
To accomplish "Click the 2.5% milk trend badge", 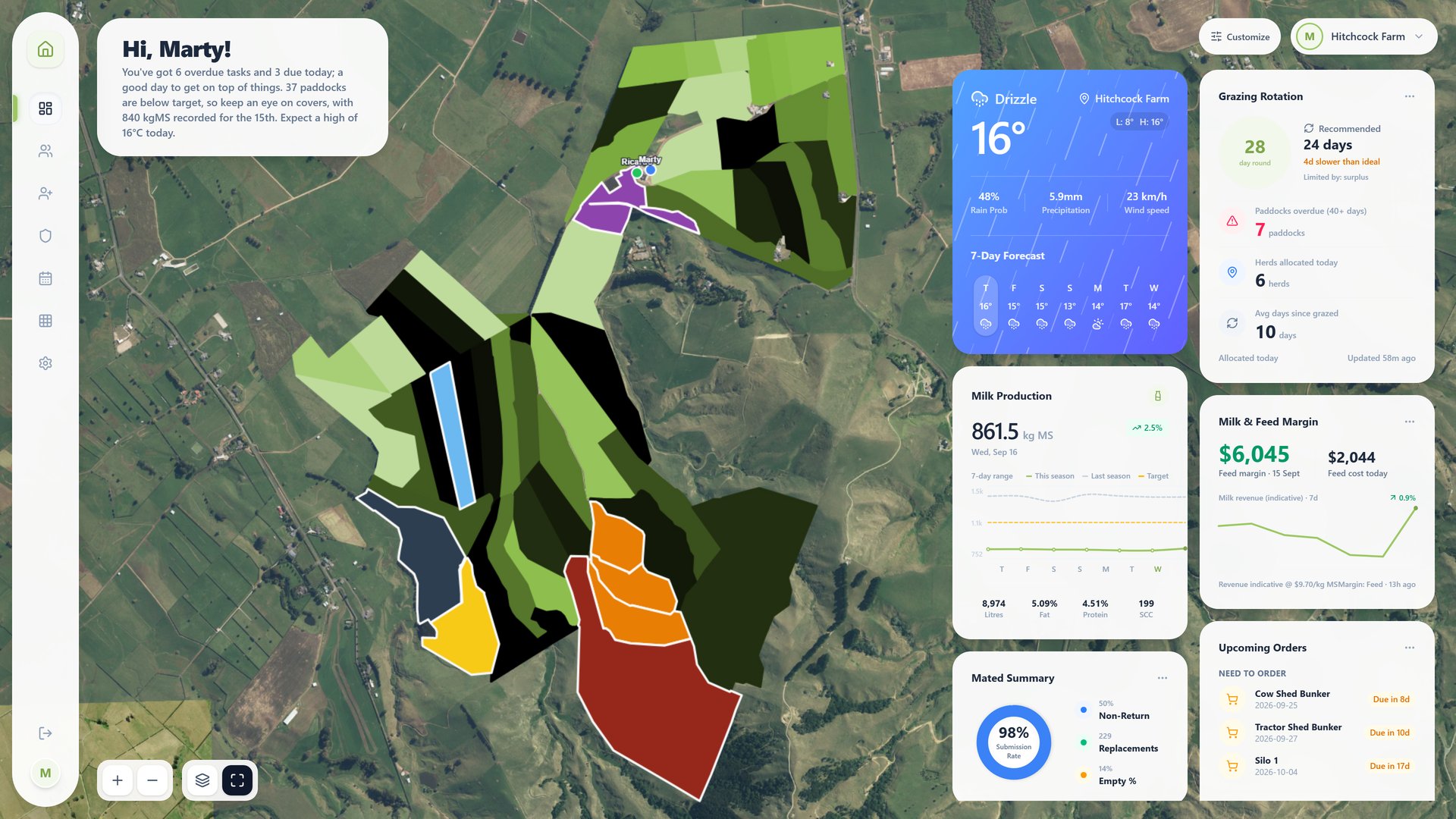I will point(1147,428).
